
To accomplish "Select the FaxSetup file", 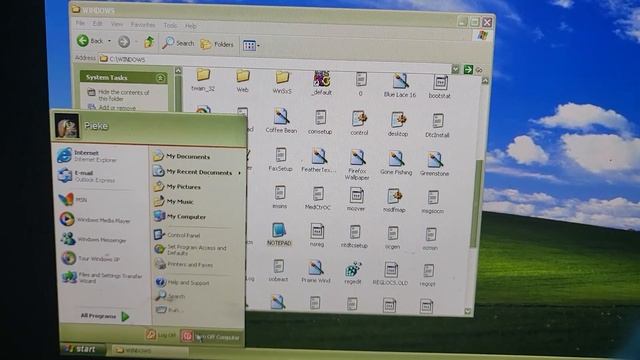I will coord(280,159).
